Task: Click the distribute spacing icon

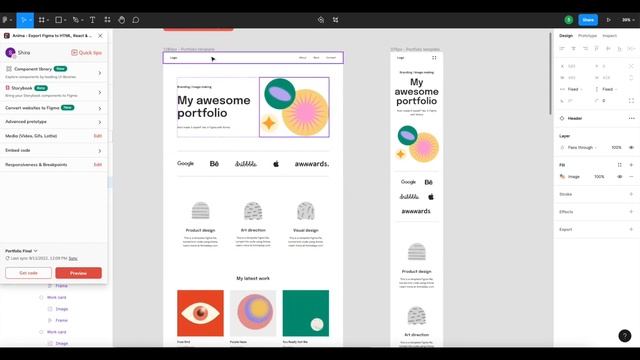Action: click(631, 49)
